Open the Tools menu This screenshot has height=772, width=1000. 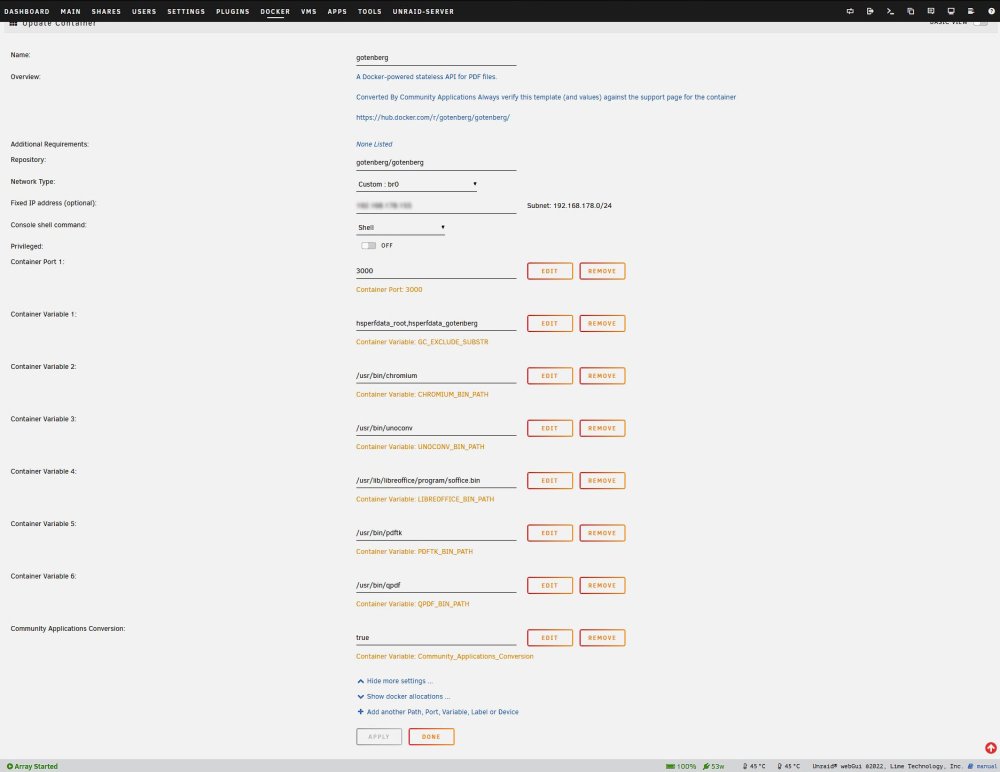[370, 11]
